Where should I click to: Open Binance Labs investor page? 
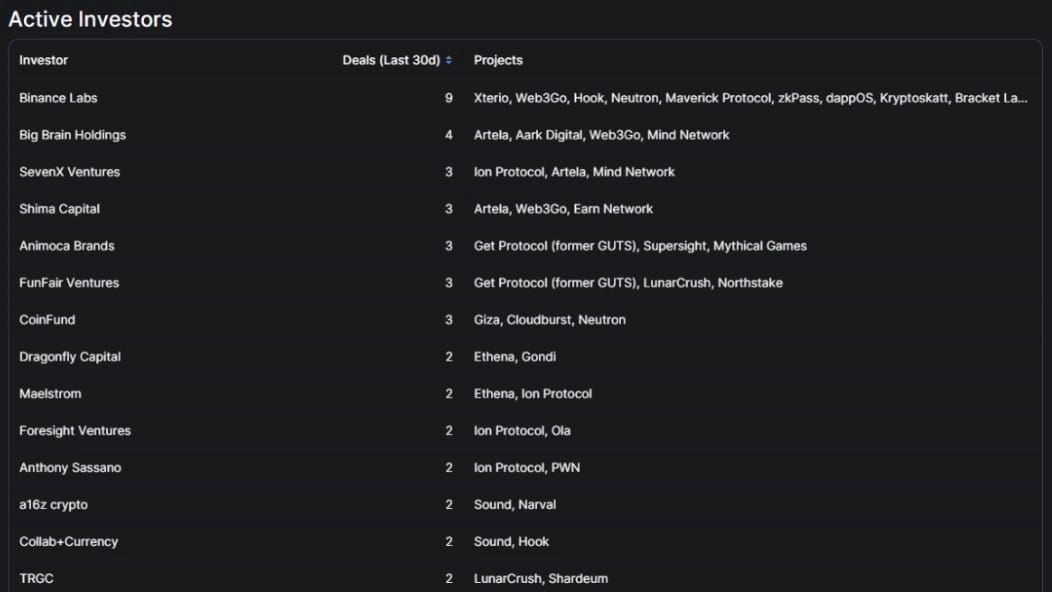pyautogui.click(x=58, y=98)
